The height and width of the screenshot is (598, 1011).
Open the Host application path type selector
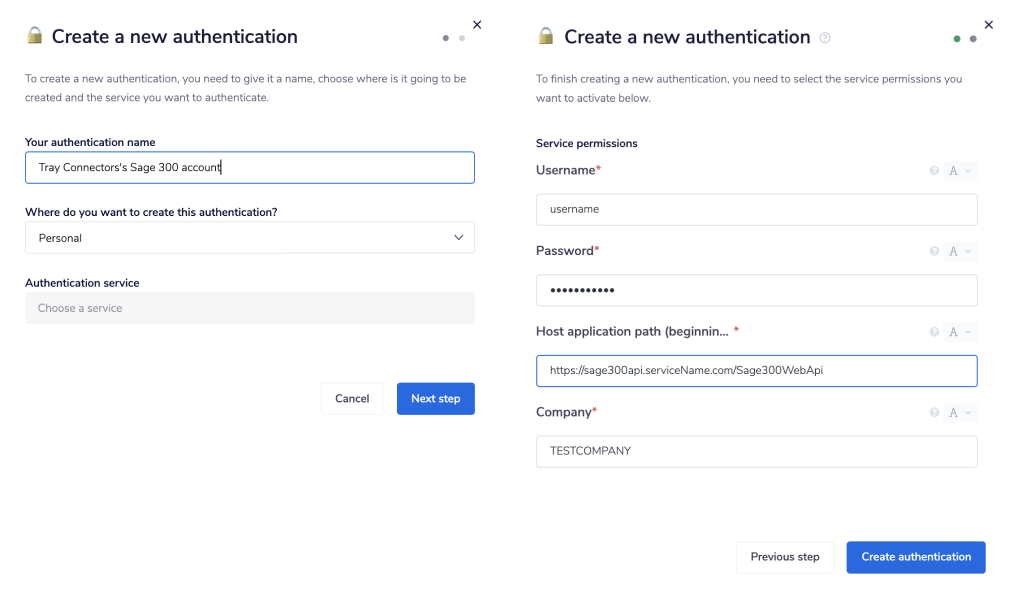960,332
